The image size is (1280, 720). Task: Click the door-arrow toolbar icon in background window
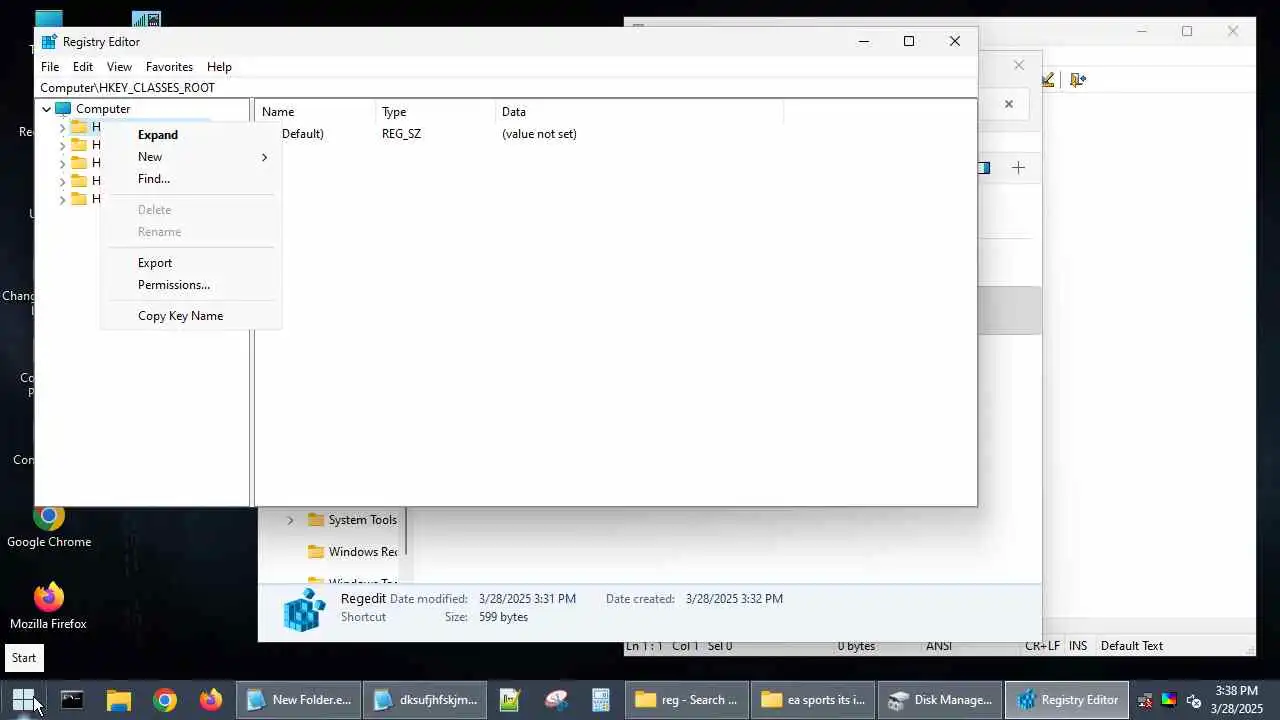pos(1077,80)
